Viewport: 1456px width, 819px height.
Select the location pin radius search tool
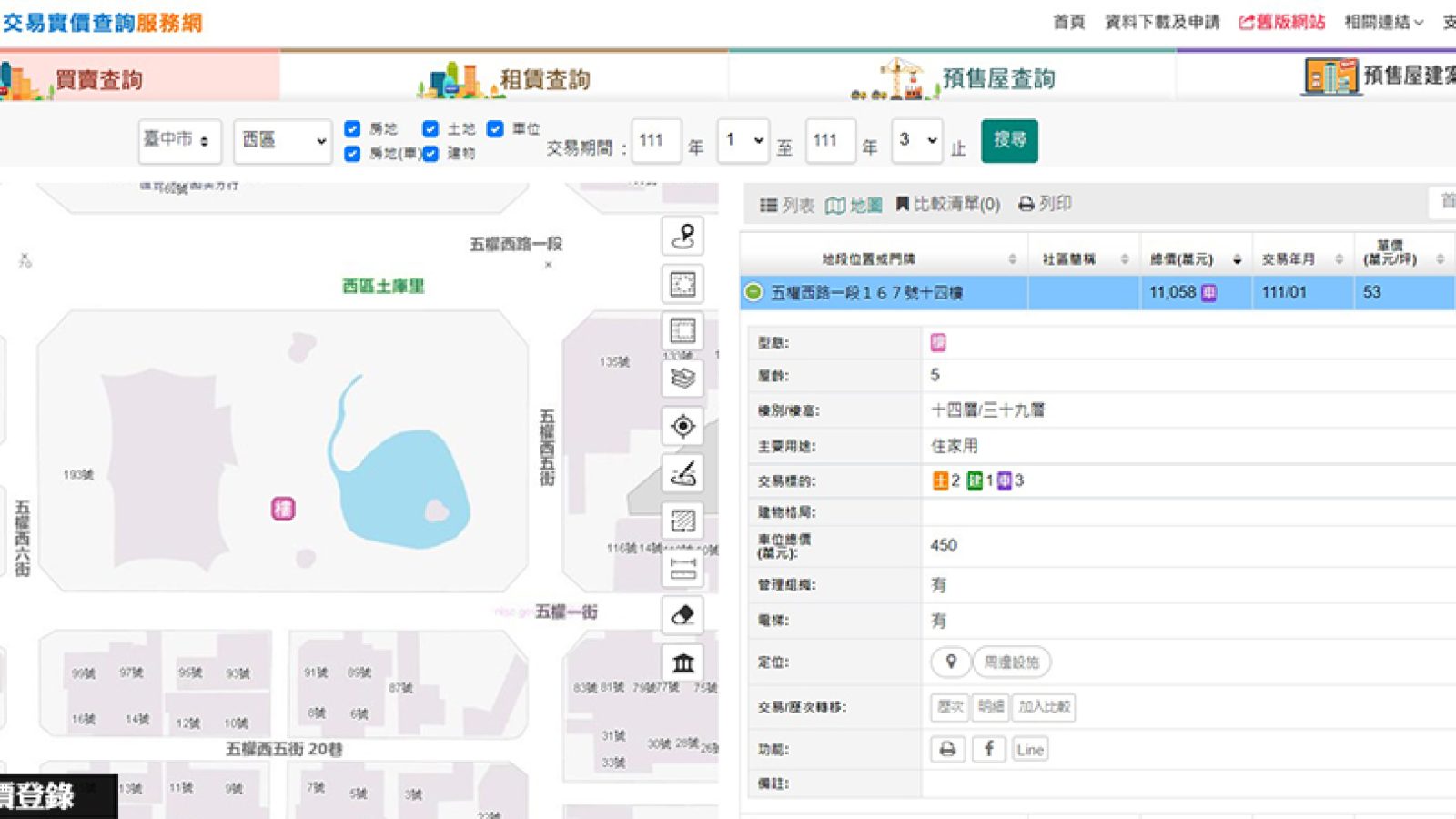point(682,237)
